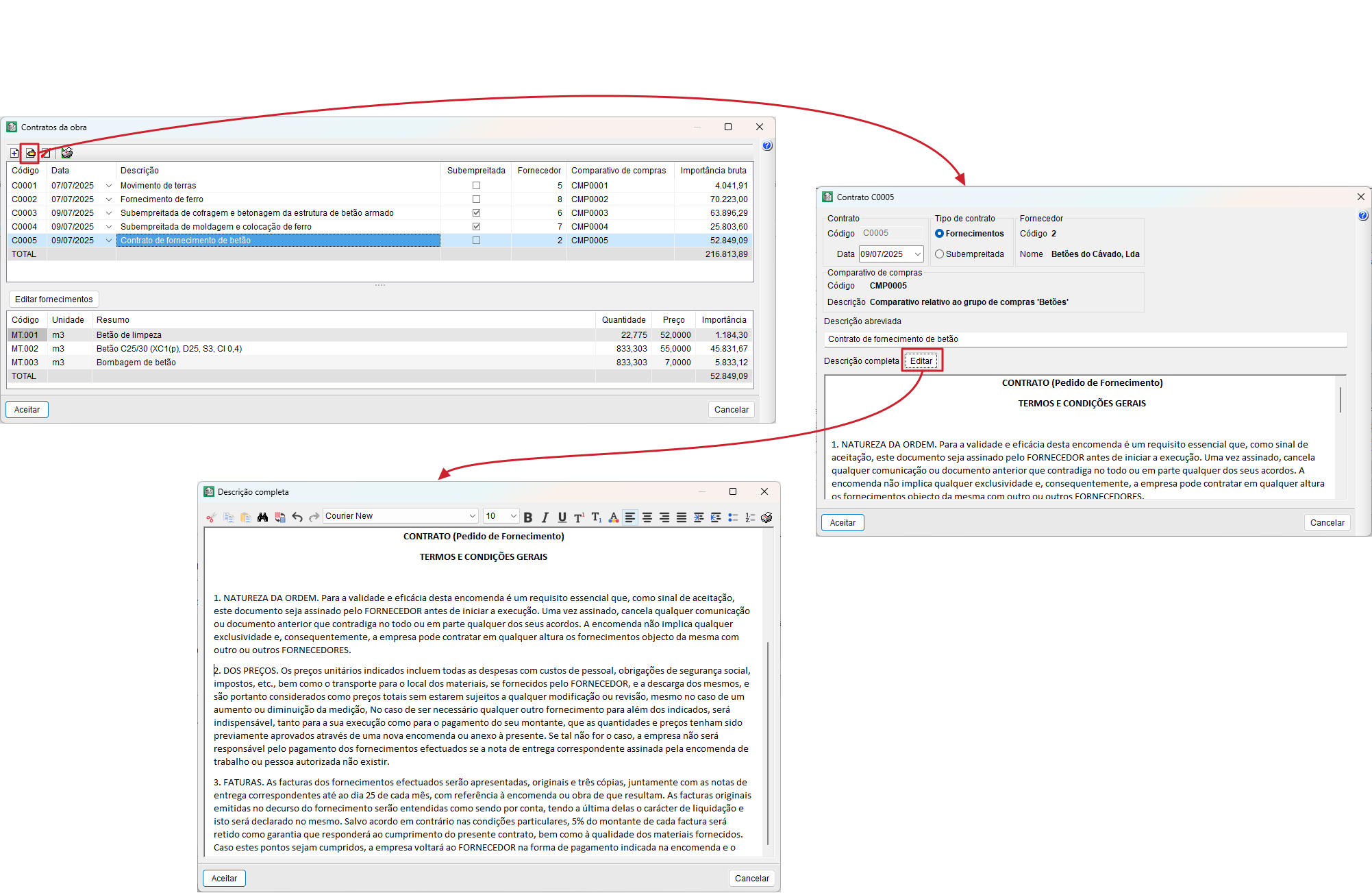The width and height of the screenshot is (1372, 893).
Task: Apply italic formatting in the editor
Action: 545,517
